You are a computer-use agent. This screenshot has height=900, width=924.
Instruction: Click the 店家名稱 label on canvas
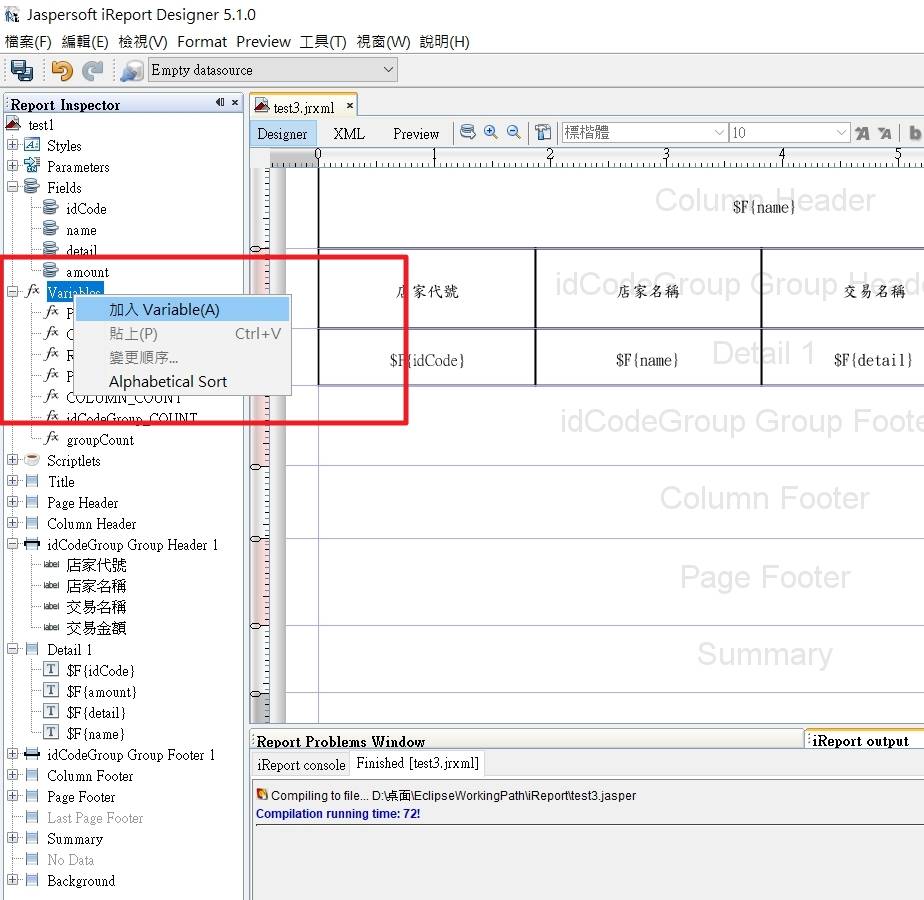pos(648,291)
